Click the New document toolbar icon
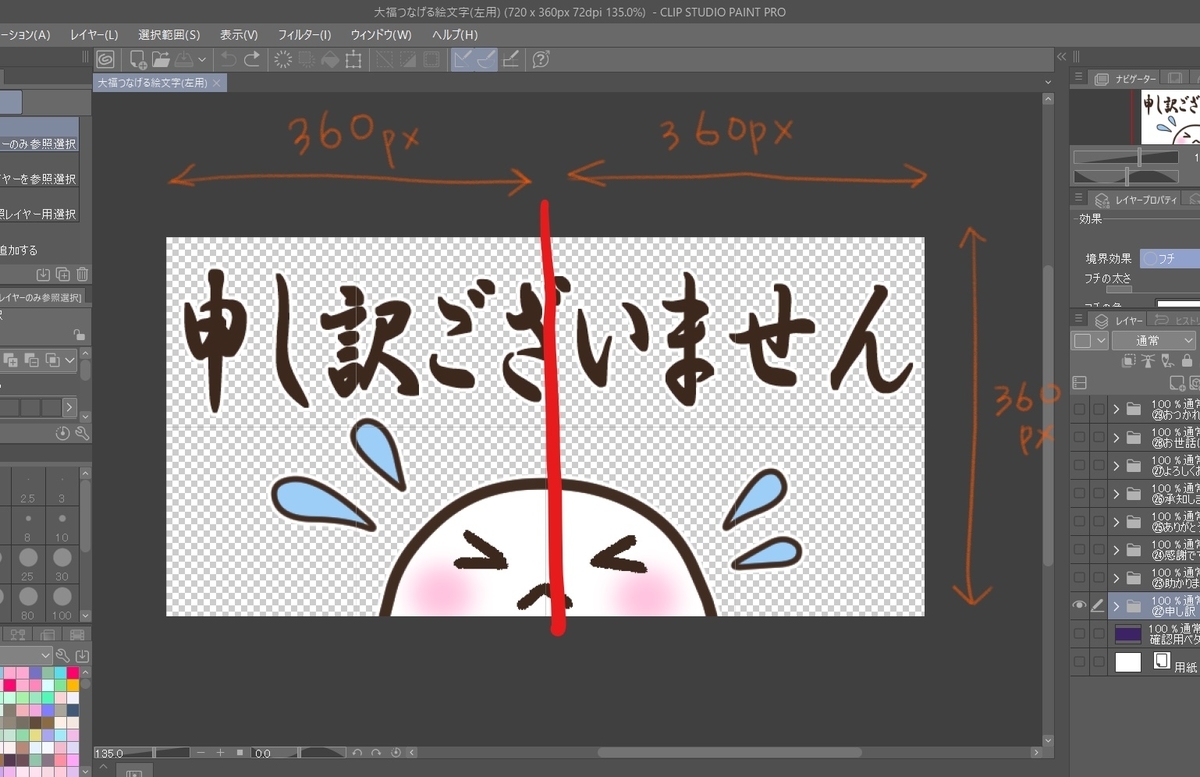 [x=138, y=59]
